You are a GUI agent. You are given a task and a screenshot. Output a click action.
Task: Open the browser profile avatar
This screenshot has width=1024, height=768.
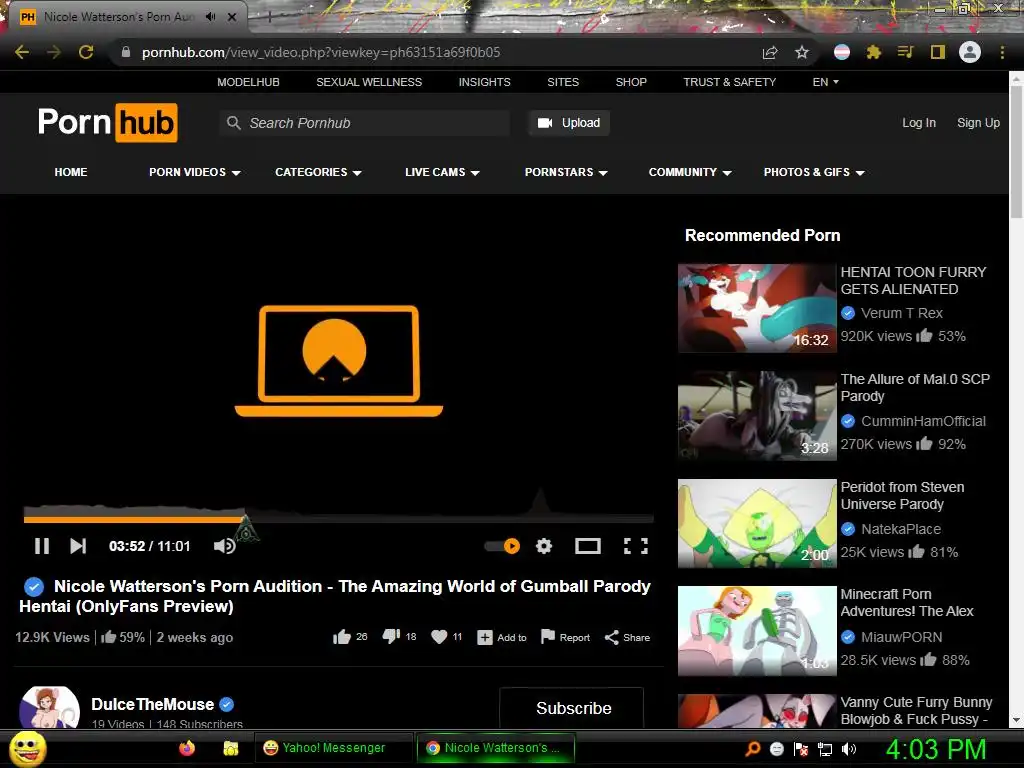970,52
